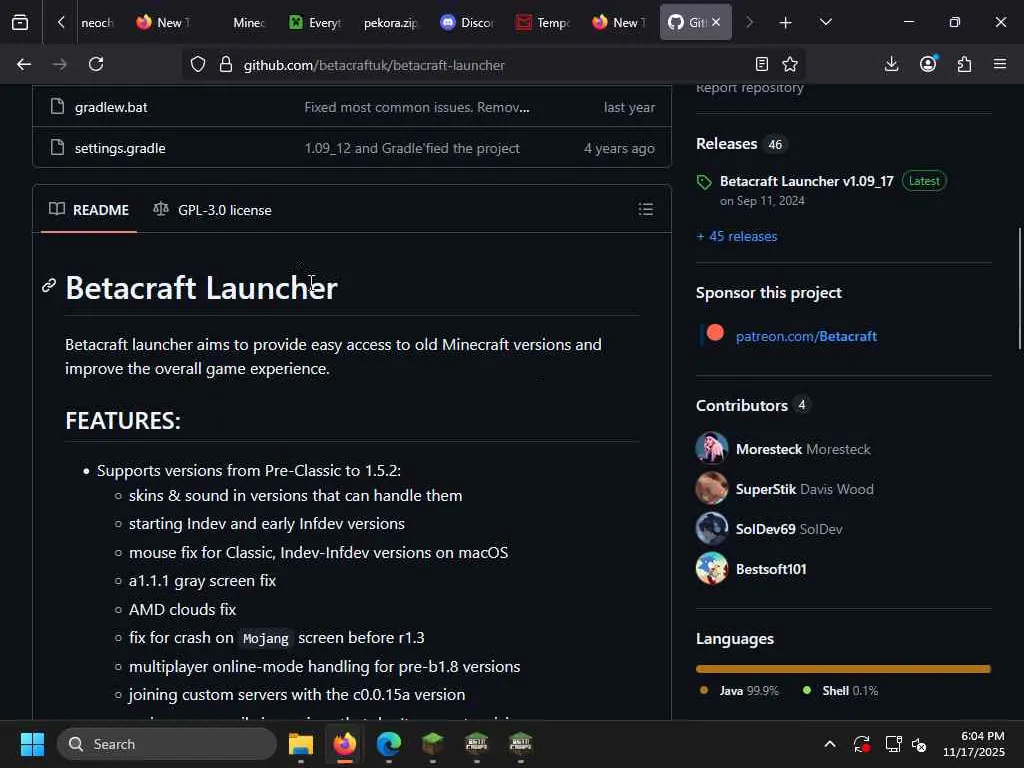The height and width of the screenshot is (768, 1024).
Task: Open patreon.com/Betacraft sponsor link
Action: [807, 336]
